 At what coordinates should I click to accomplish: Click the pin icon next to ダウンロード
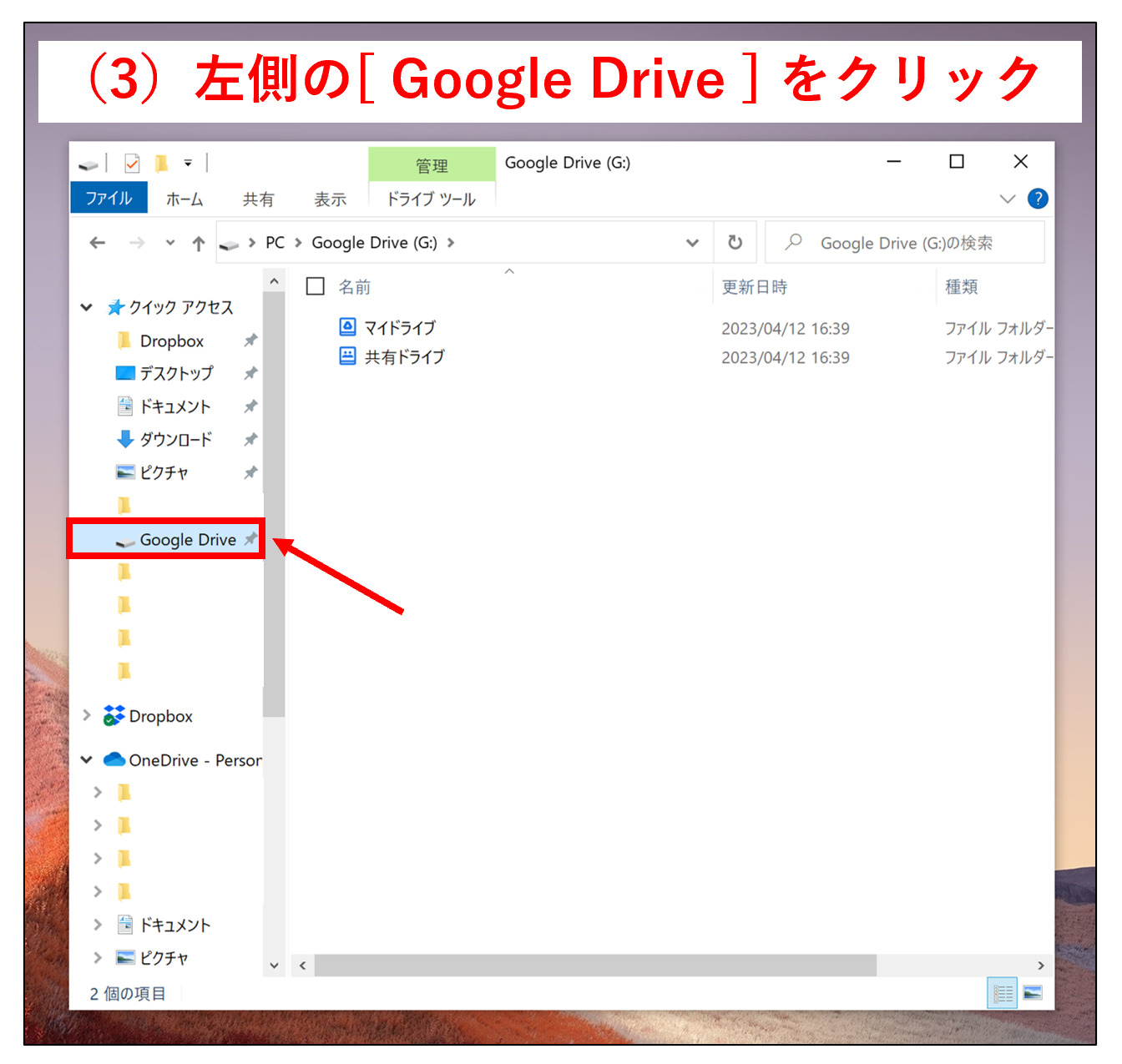coord(250,439)
